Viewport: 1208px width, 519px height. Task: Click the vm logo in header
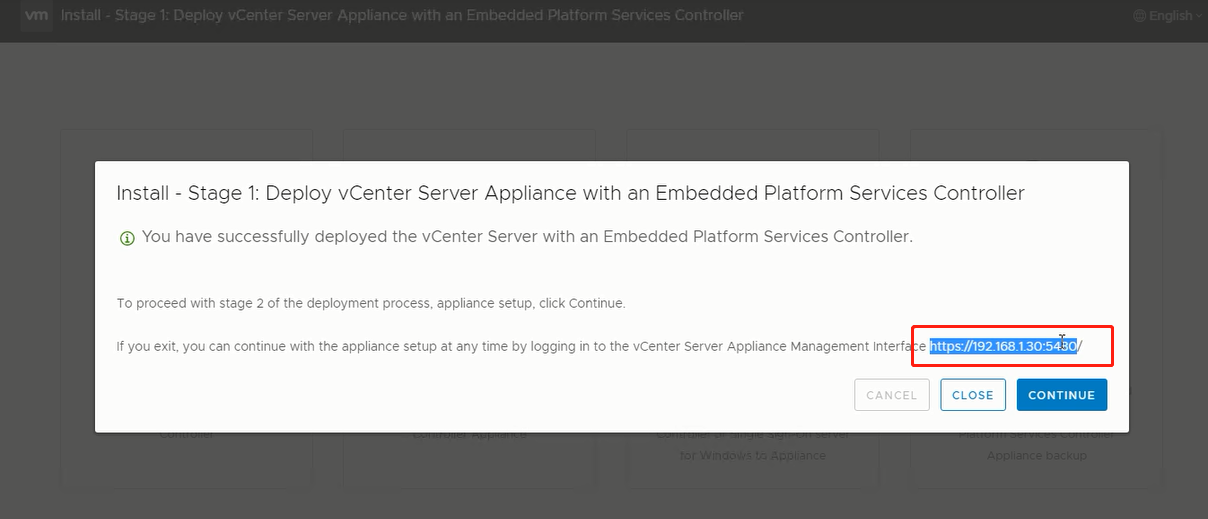pos(36,16)
